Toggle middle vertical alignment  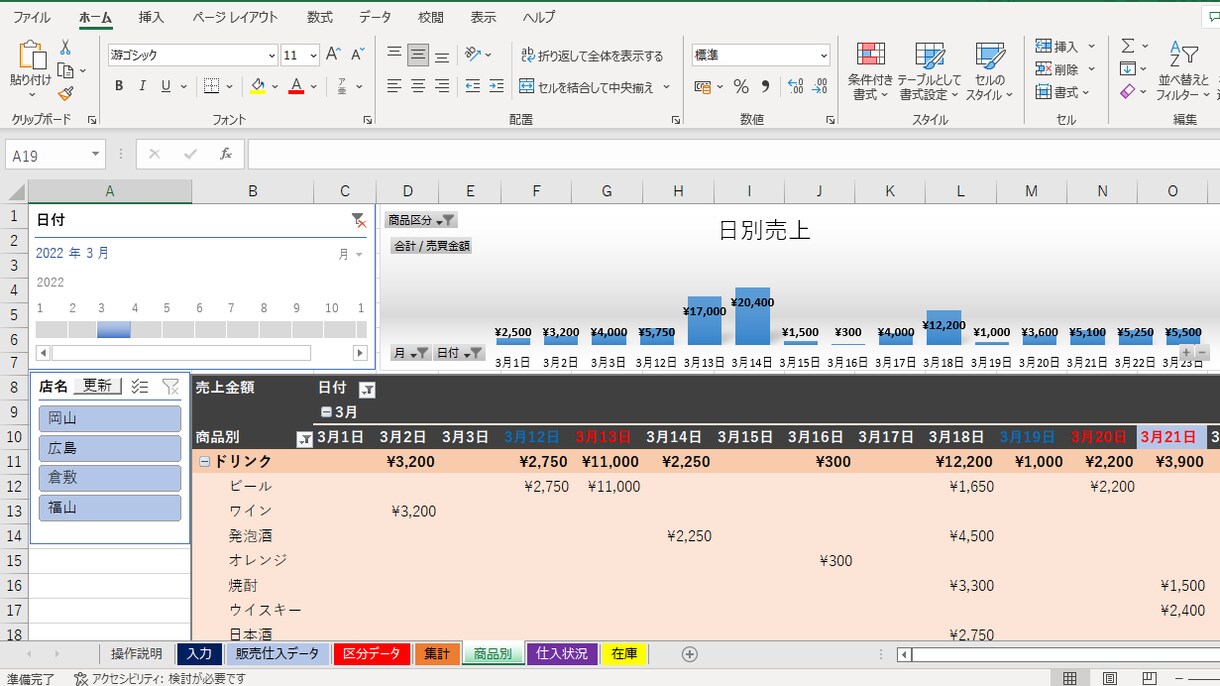coord(418,54)
